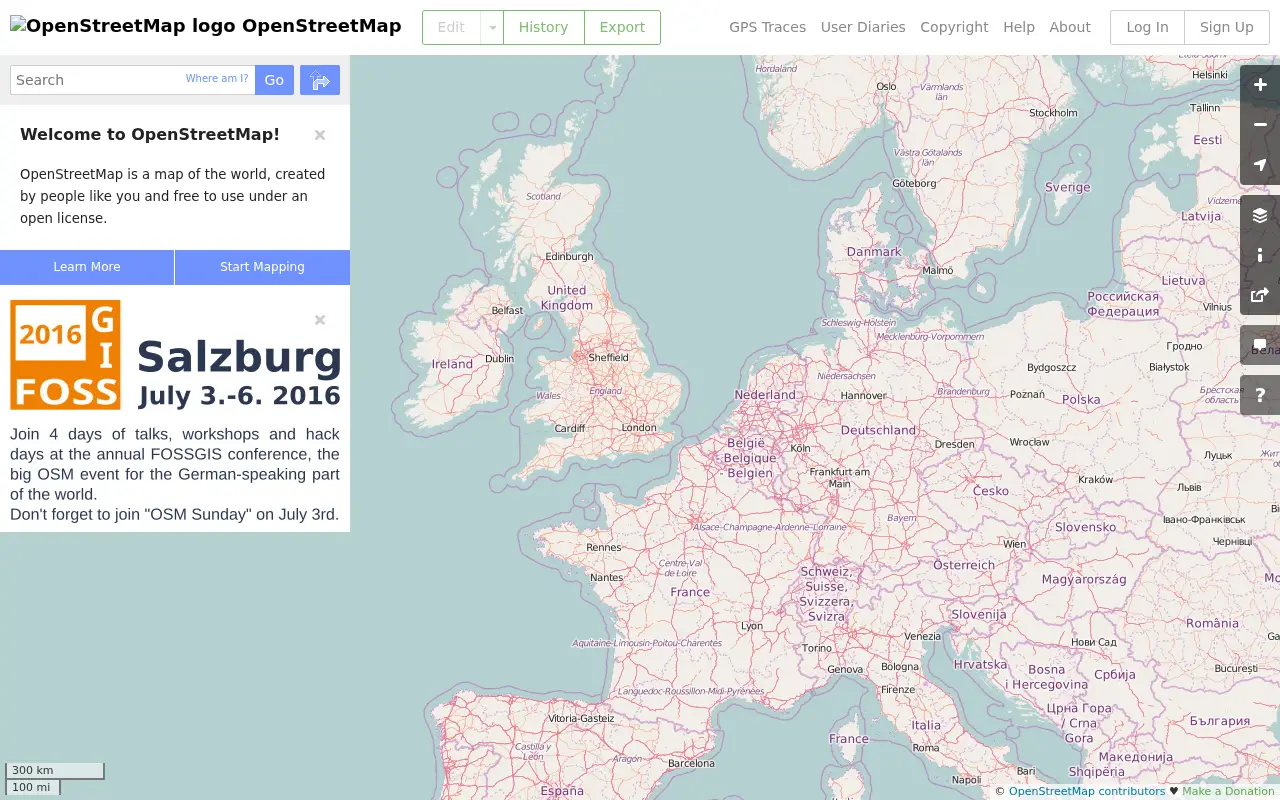Click the OpenStreetMap logo
The height and width of the screenshot is (800, 1280).
(x=205, y=27)
